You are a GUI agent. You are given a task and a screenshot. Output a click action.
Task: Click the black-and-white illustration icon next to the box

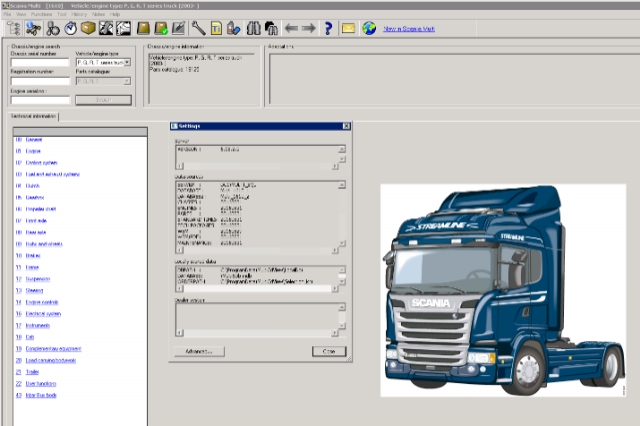coord(106,29)
